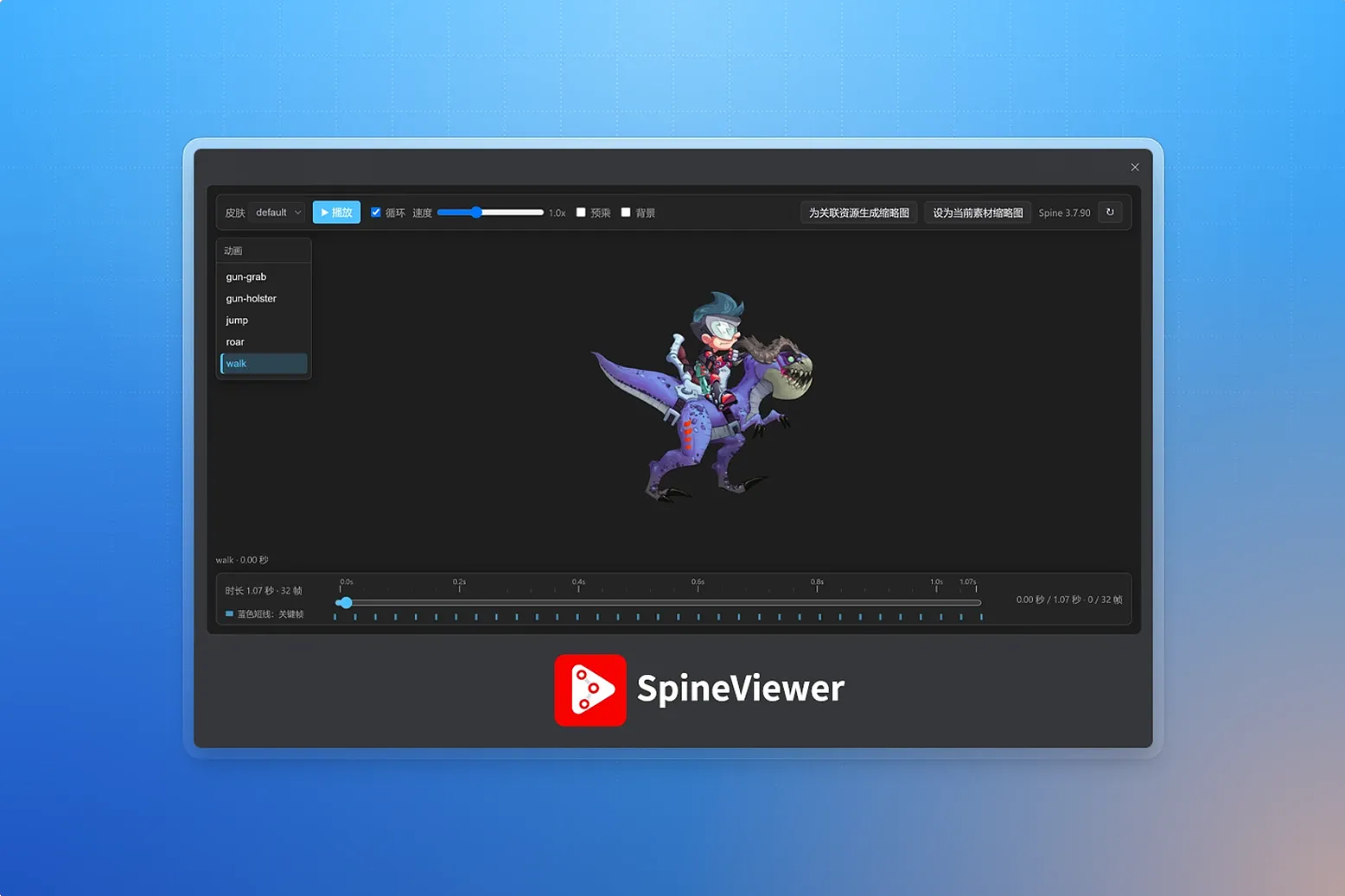
Task: Select the gun-grab animation
Action: click(x=264, y=277)
